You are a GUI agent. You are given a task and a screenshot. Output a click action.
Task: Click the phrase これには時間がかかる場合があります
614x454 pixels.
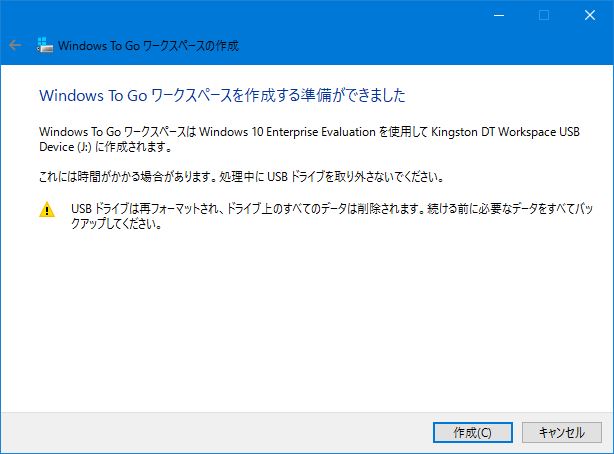pos(129,177)
